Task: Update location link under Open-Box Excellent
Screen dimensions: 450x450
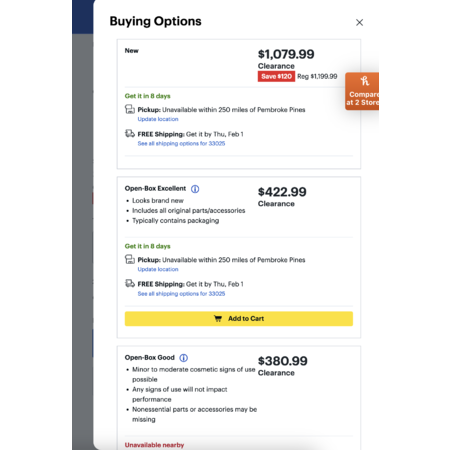Action: [x=158, y=269]
